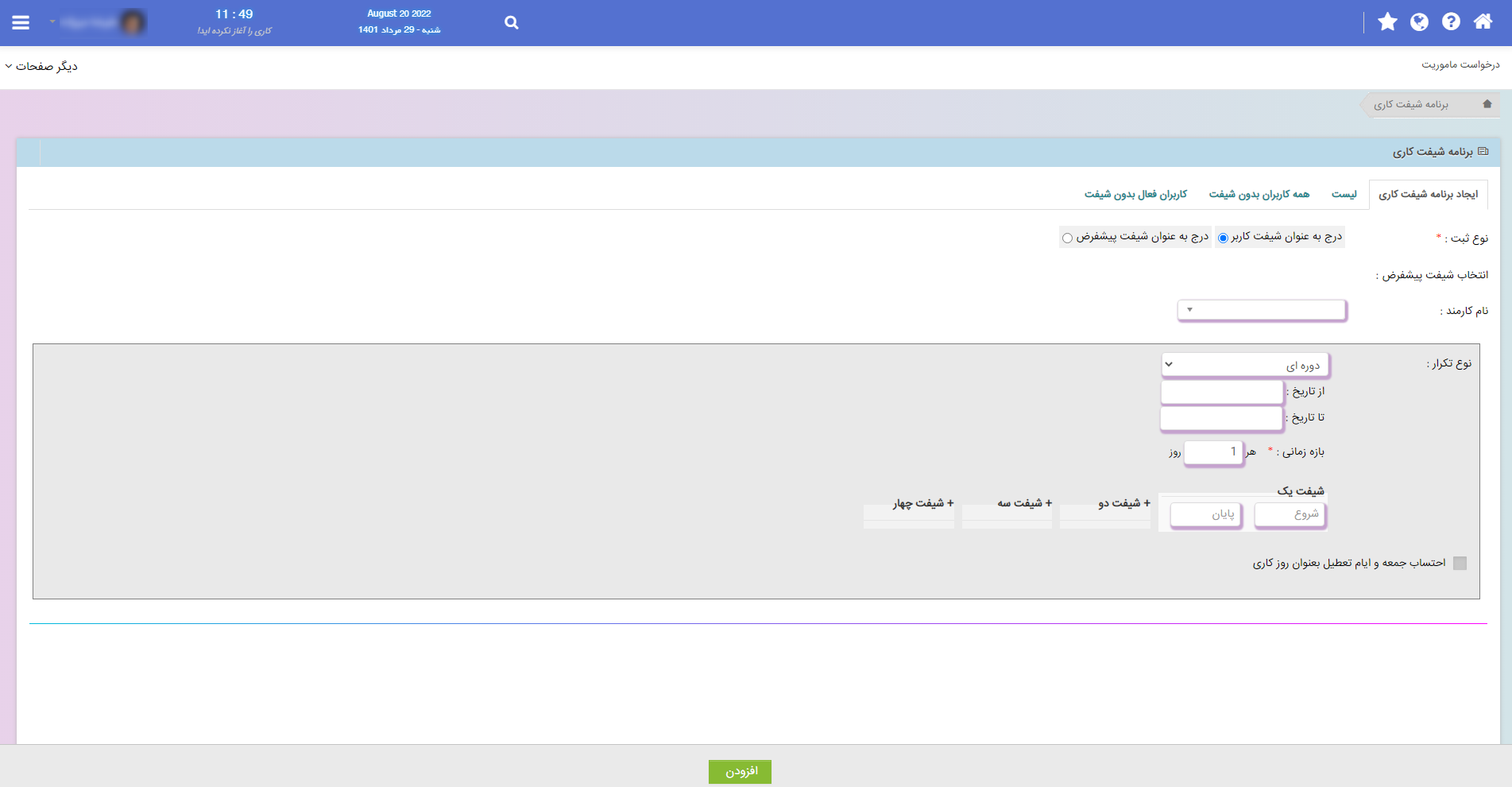Expand دیگر صفحات dropdown

(x=41, y=66)
